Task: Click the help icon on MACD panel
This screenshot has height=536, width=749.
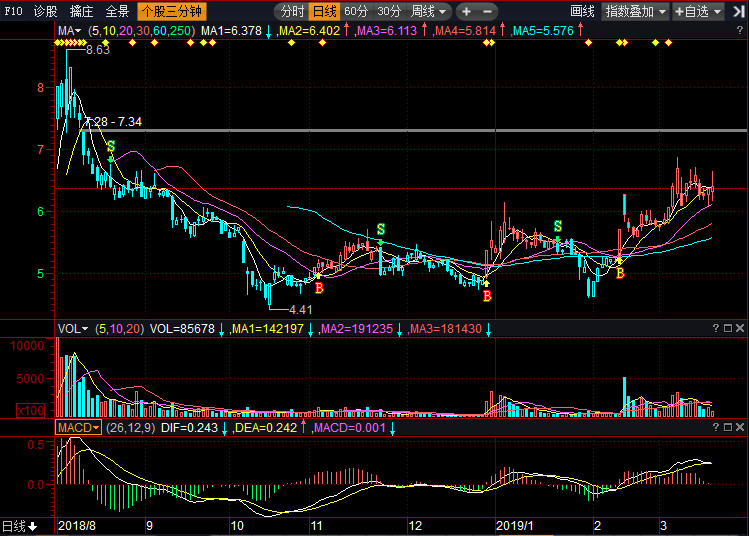Action: click(716, 427)
